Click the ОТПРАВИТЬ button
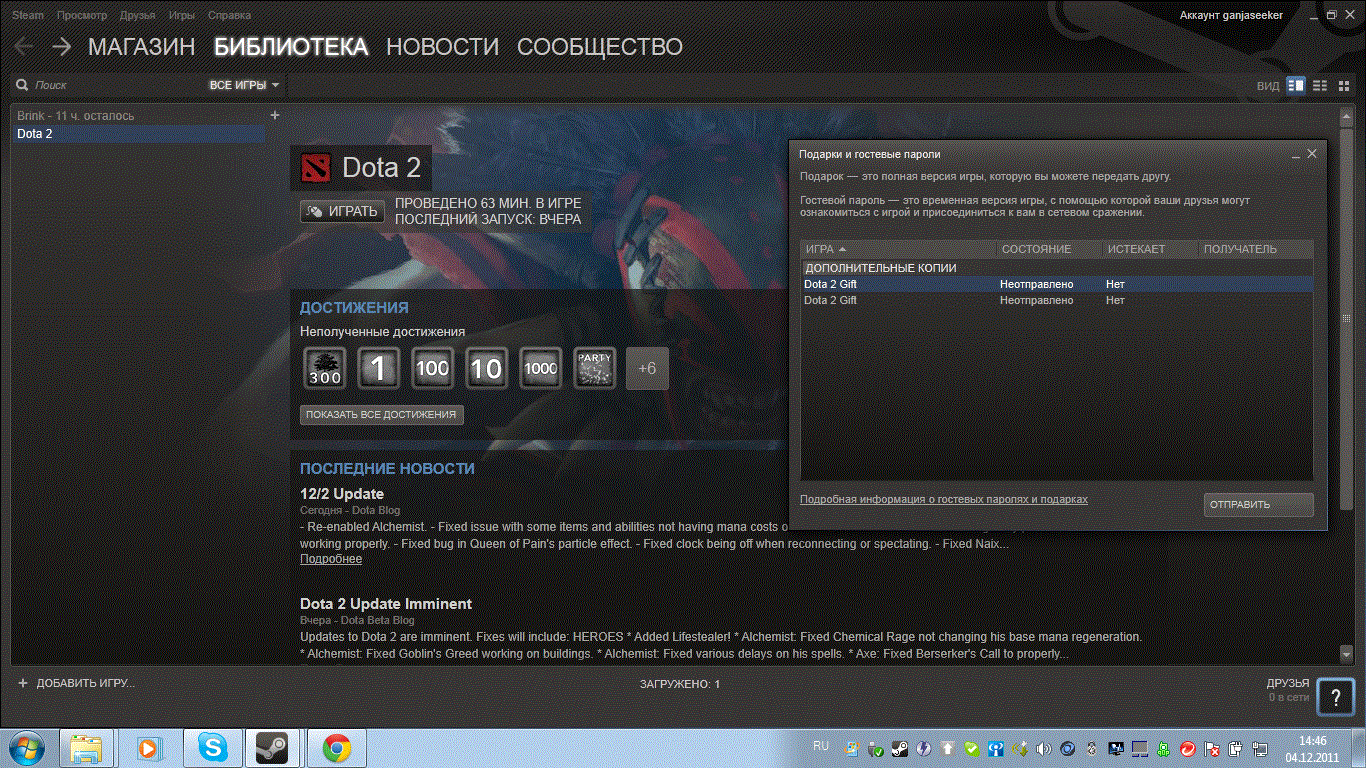The image size is (1366, 768). [1258, 505]
